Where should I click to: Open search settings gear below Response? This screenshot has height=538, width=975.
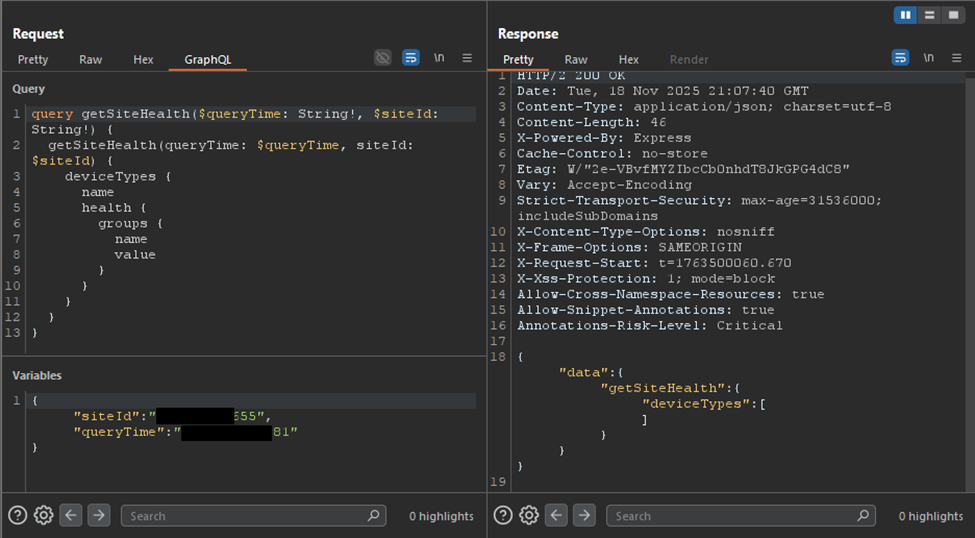point(529,516)
